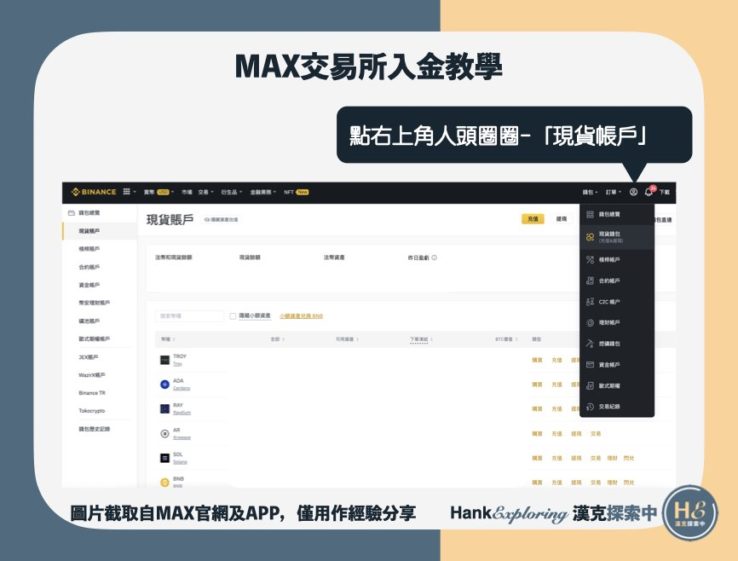Click the futures account icon in dropdown

[x=590, y=280]
